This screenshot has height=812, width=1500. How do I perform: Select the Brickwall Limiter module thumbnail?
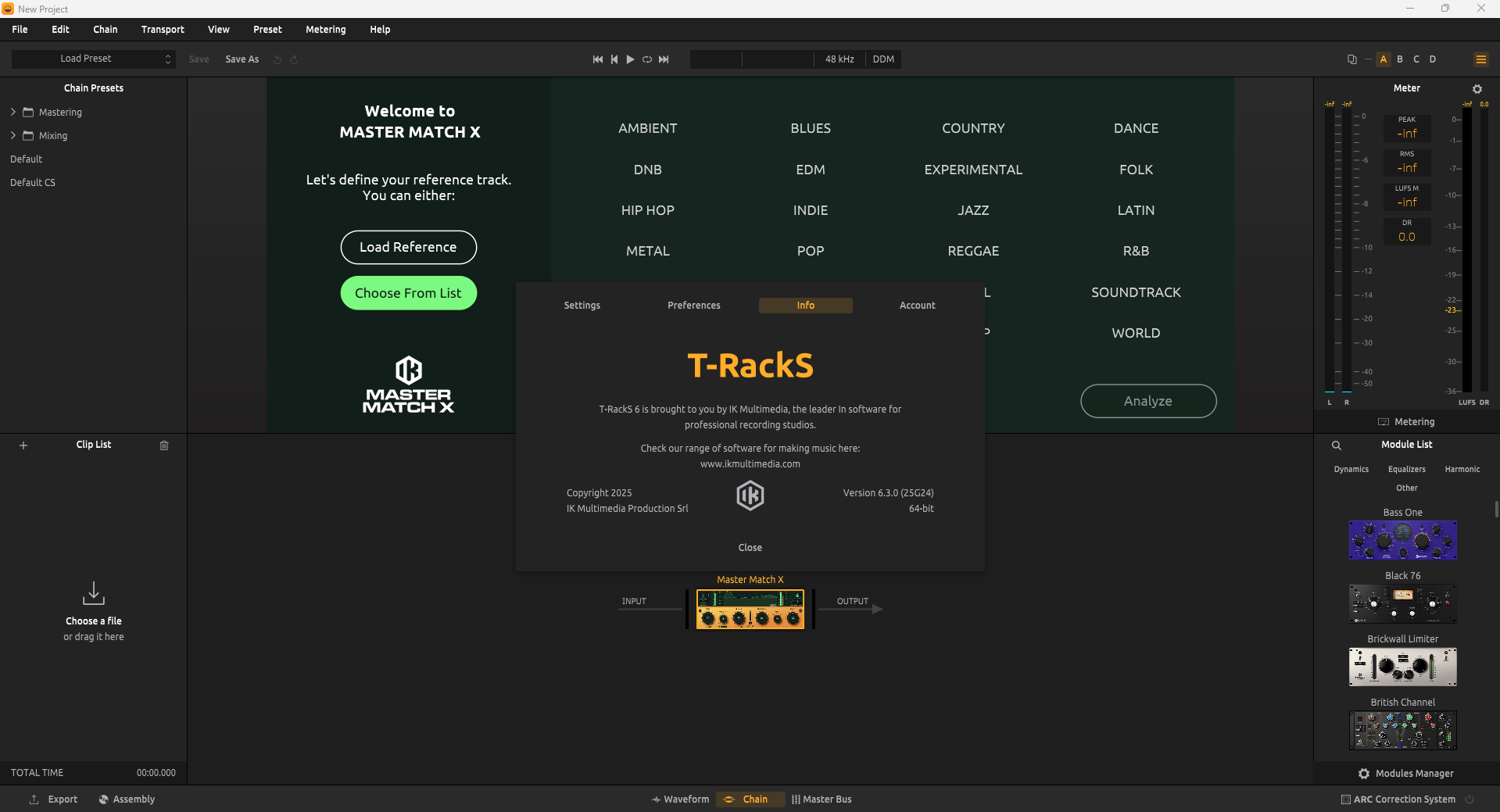coord(1403,667)
